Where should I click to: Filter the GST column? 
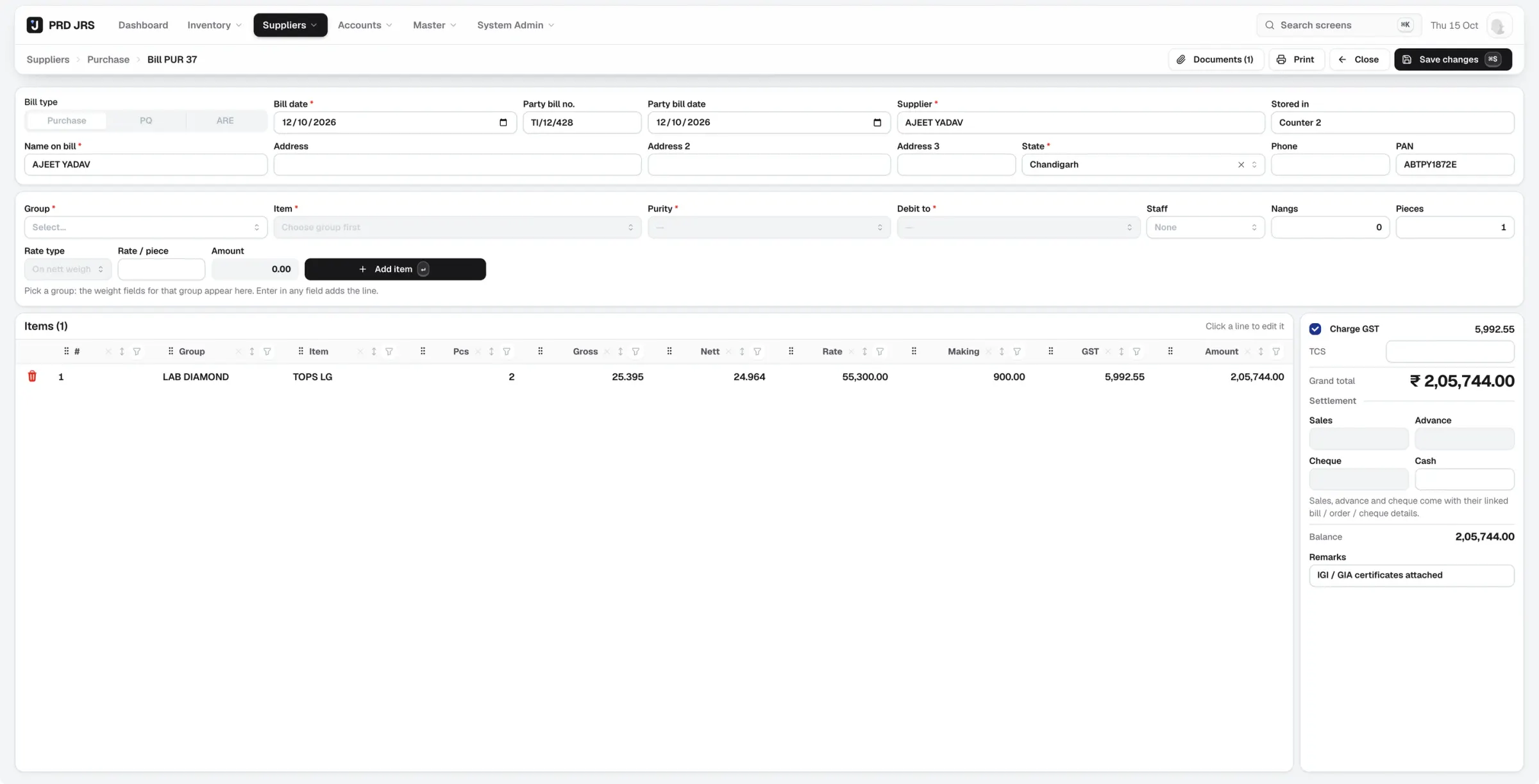pos(1136,351)
